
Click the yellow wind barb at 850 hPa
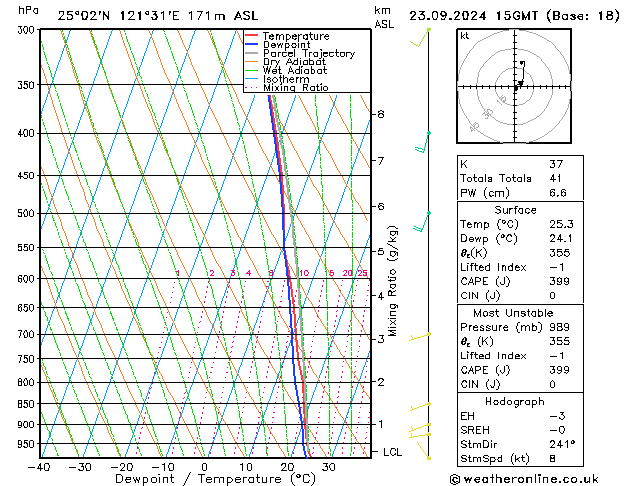(420, 407)
